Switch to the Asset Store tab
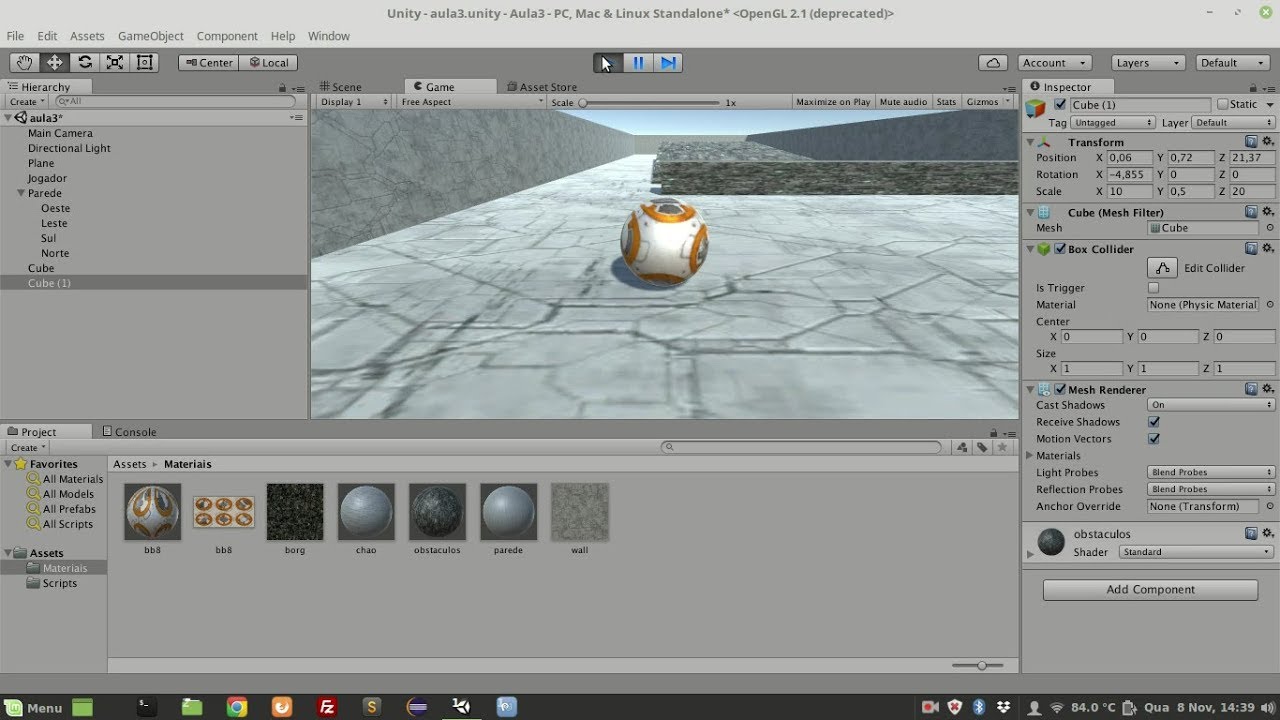Image resolution: width=1280 pixels, height=720 pixels. tap(543, 87)
